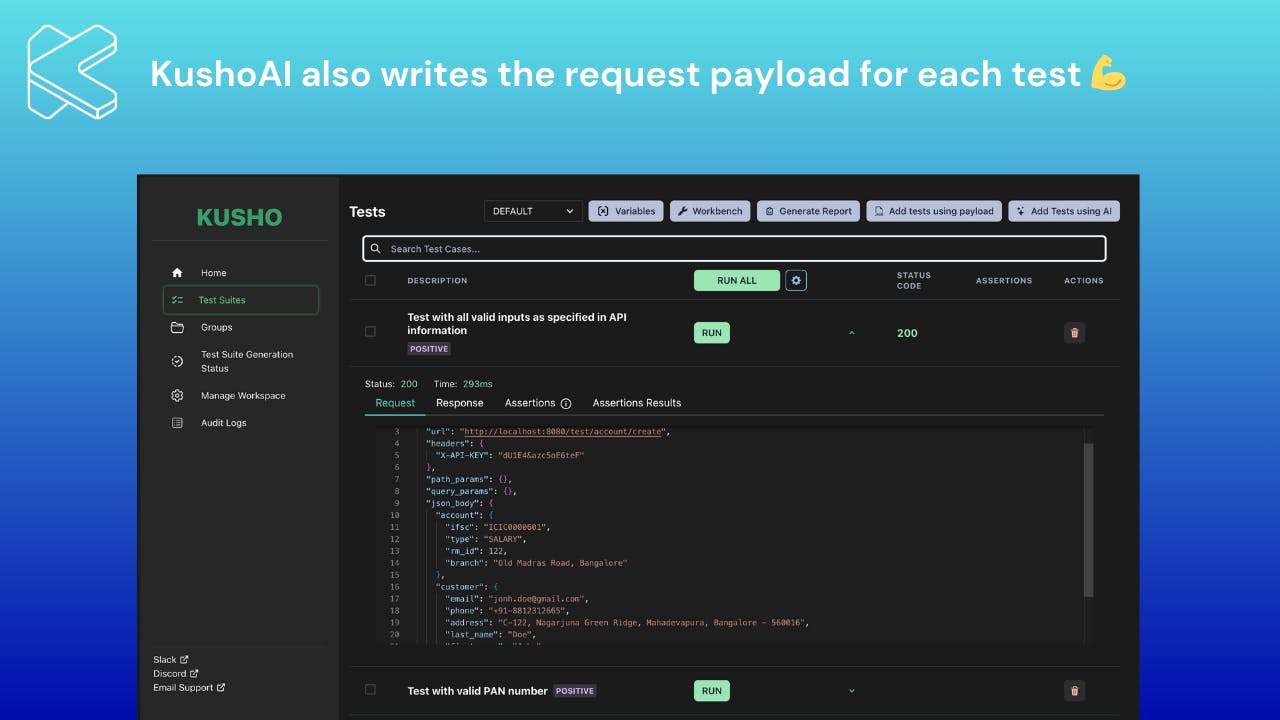Collapse the valid inputs test details chevron
1280x720 pixels.
[x=852, y=333]
